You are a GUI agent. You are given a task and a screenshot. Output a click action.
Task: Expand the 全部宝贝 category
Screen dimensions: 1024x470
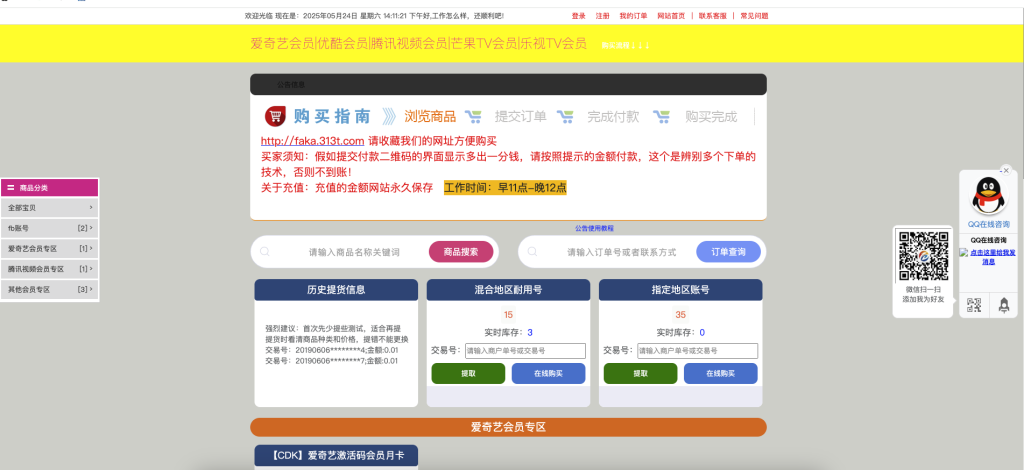tap(50, 208)
